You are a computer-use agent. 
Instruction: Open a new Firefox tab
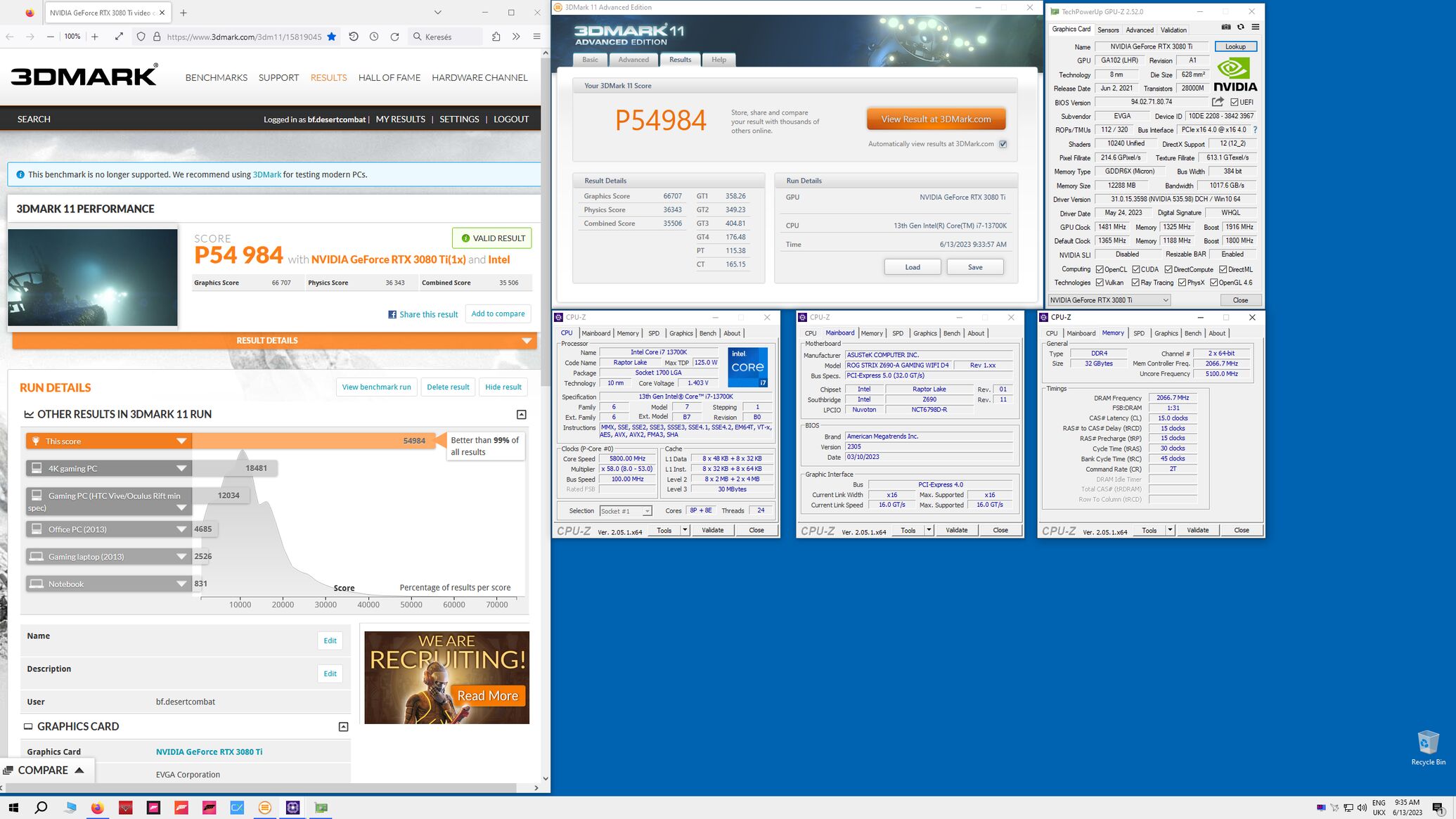point(183,13)
